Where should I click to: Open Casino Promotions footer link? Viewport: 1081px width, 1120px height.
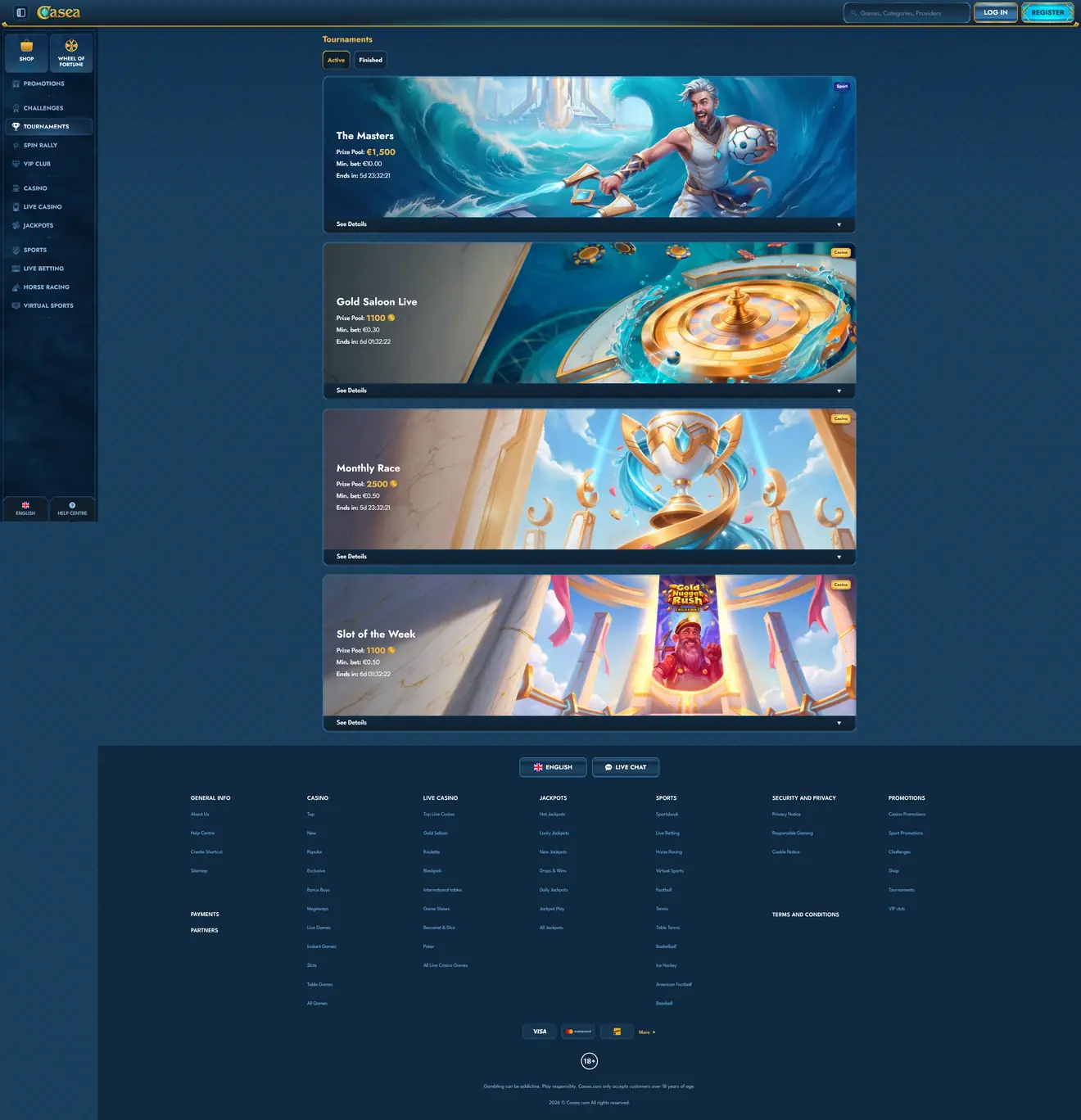[x=907, y=815]
